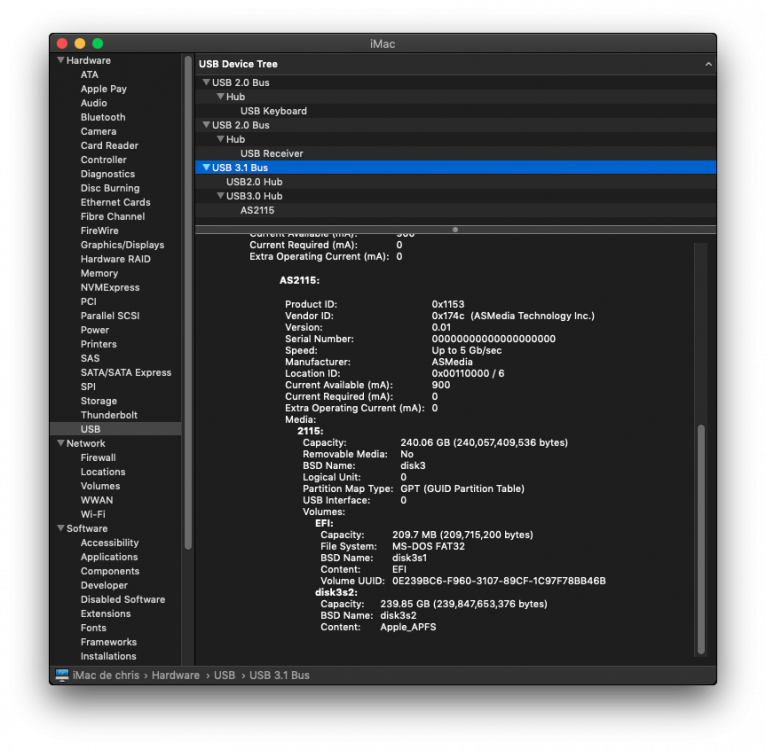Image resolution: width=766 pixels, height=750 pixels.
Task: Select Installations in sidebar
Action: point(108,656)
